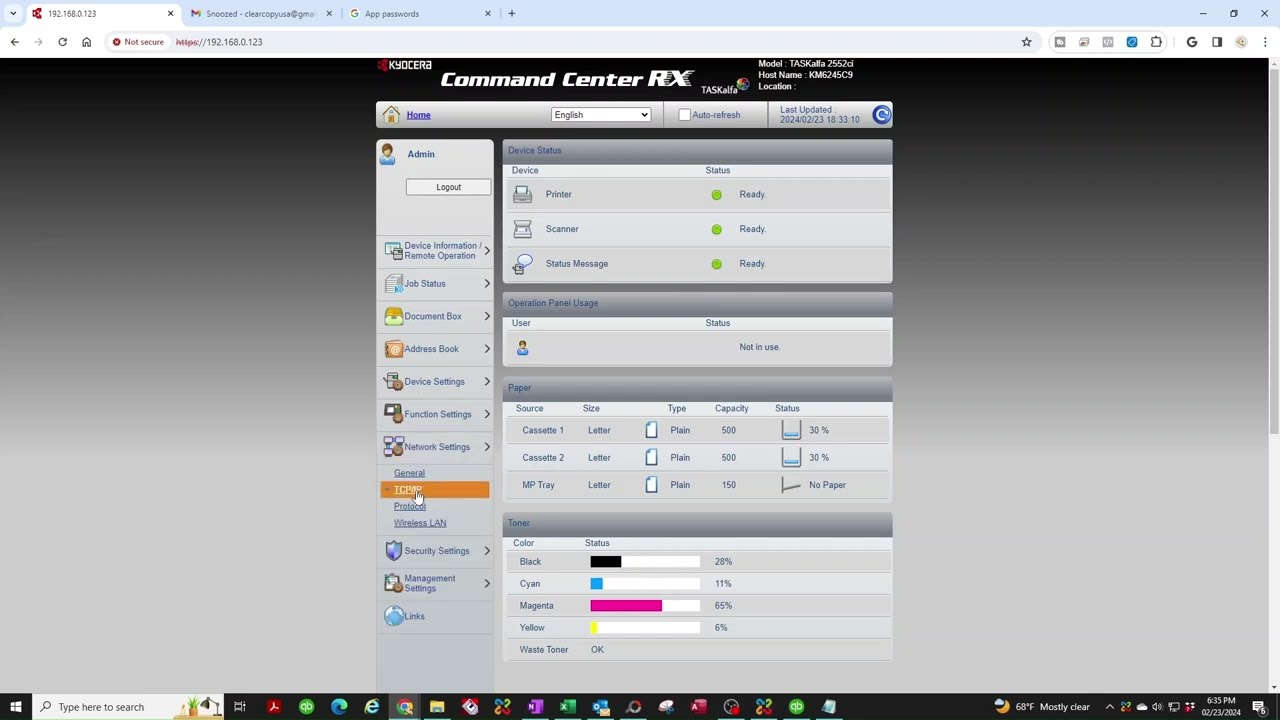Click the Security Settings shield icon
Image resolution: width=1280 pixels, height=720 pixels.
393,551
